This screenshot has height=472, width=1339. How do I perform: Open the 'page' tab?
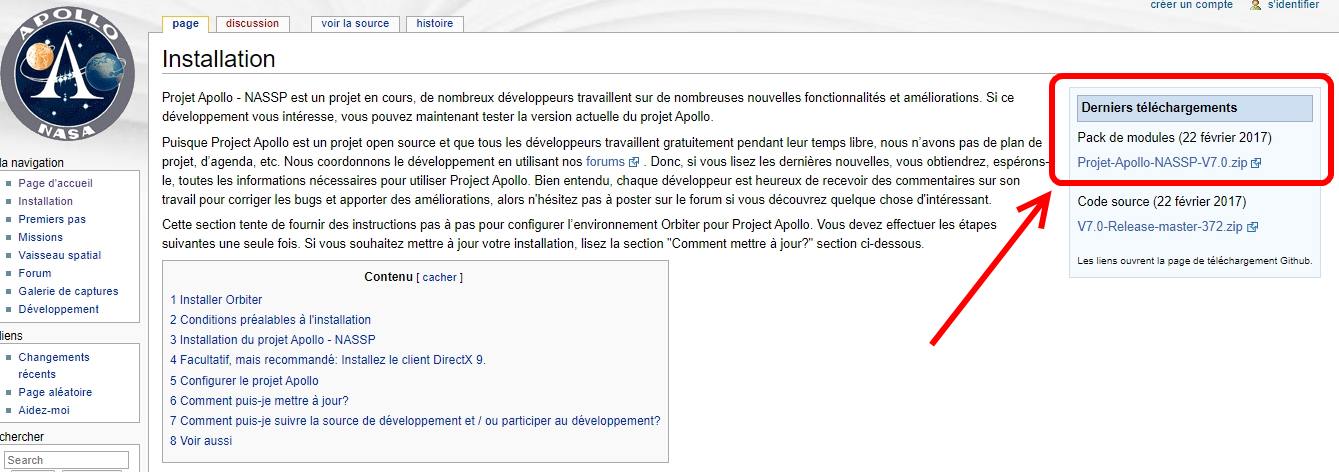tap(185, 23)
